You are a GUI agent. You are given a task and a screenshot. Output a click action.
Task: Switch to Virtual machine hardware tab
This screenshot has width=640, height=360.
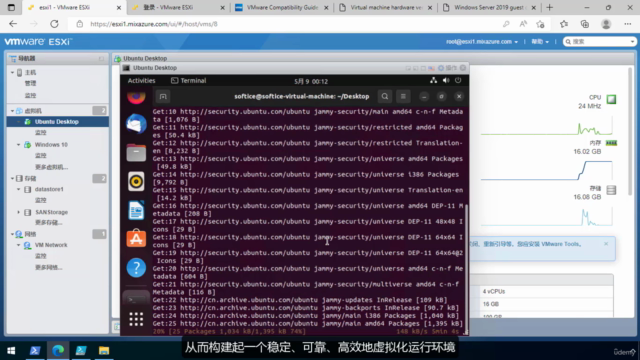[386, 7]
